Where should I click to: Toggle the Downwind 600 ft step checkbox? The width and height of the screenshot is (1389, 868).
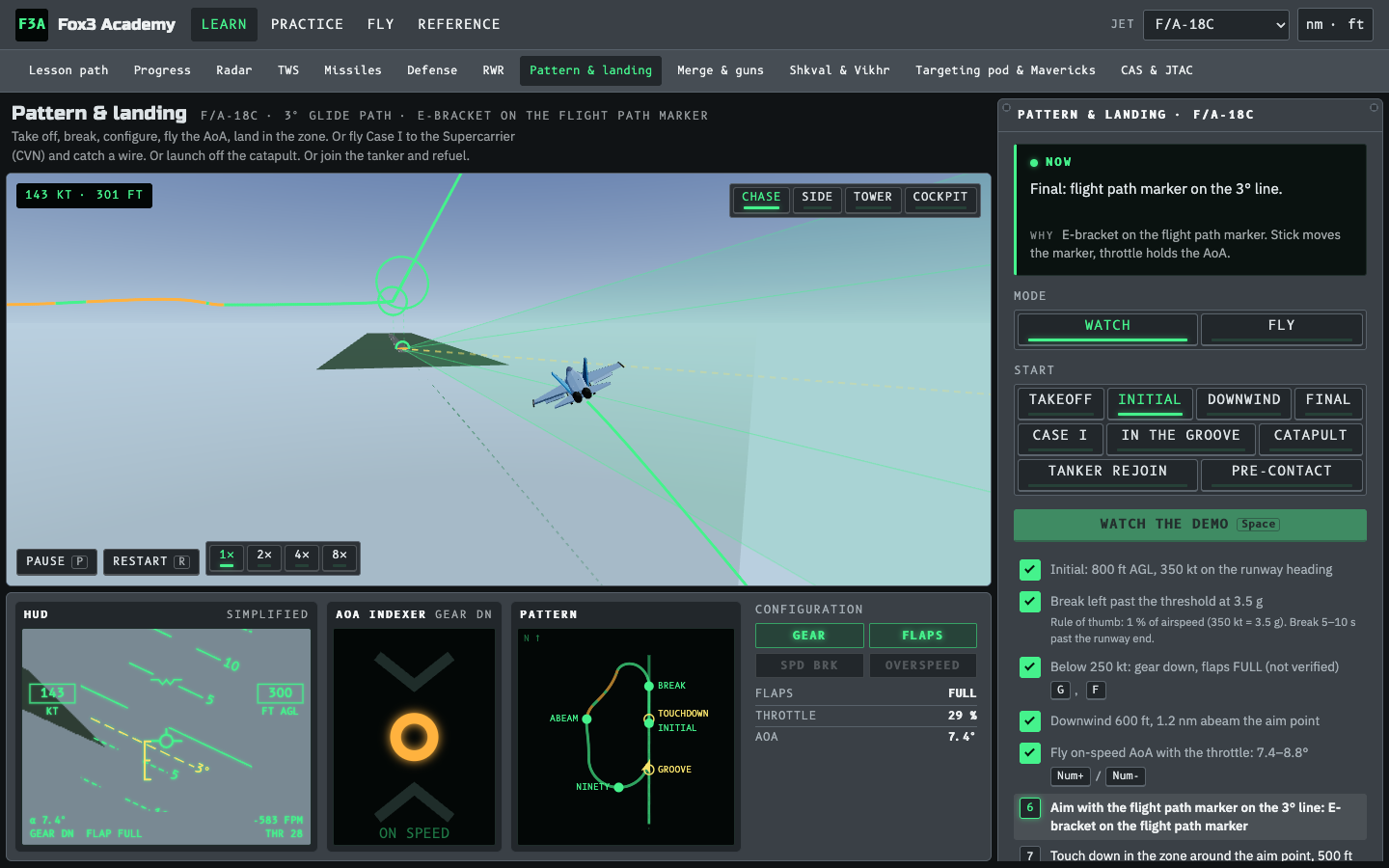(x=1030, y=721)
